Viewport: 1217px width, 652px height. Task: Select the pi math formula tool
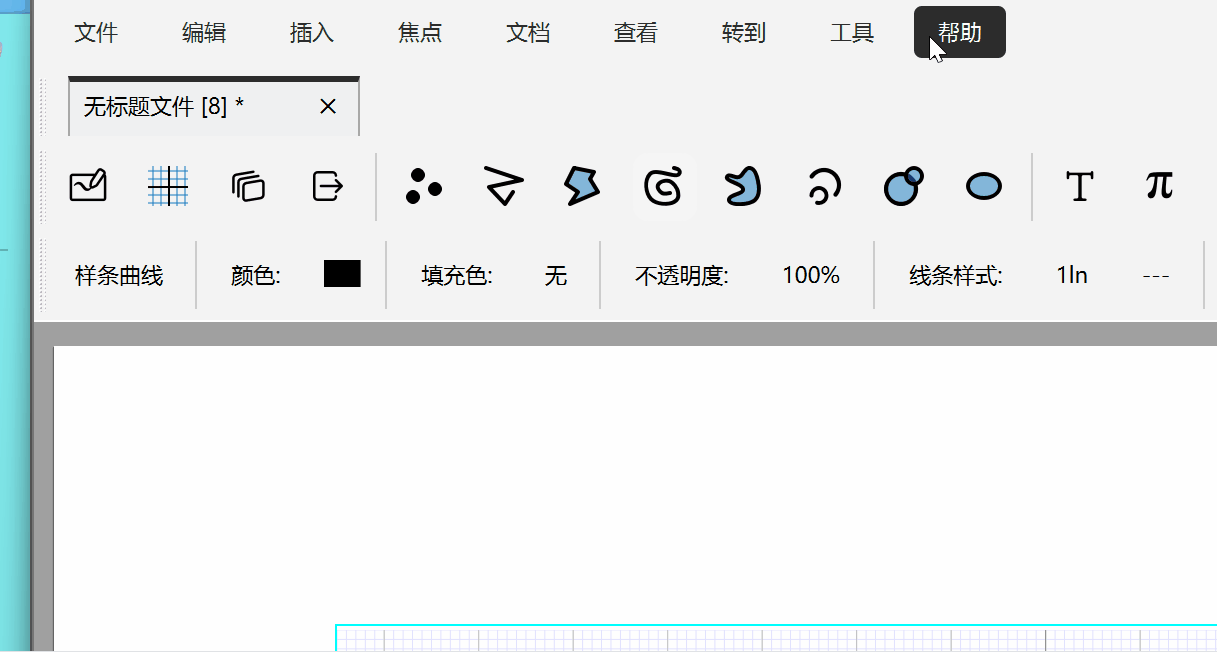pos(1159,186)
